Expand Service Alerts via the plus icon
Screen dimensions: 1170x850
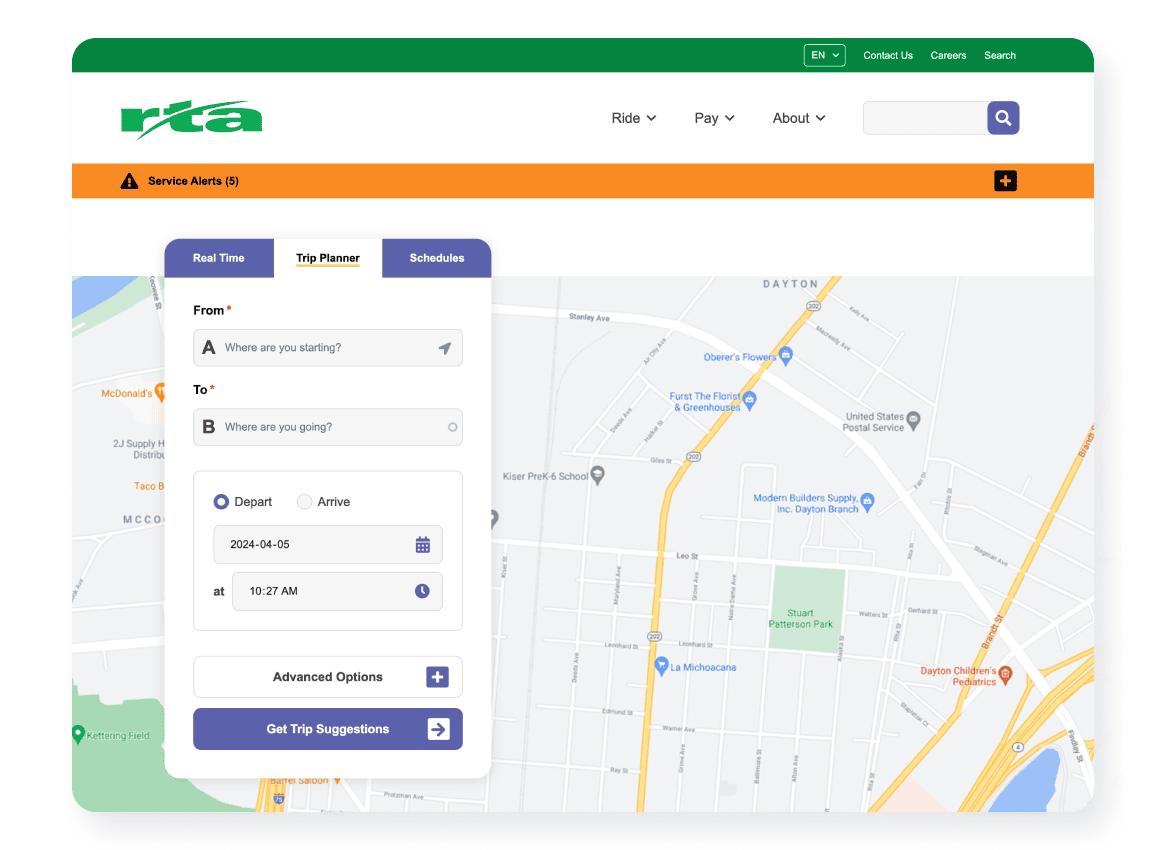click(x=1005, y=181)
